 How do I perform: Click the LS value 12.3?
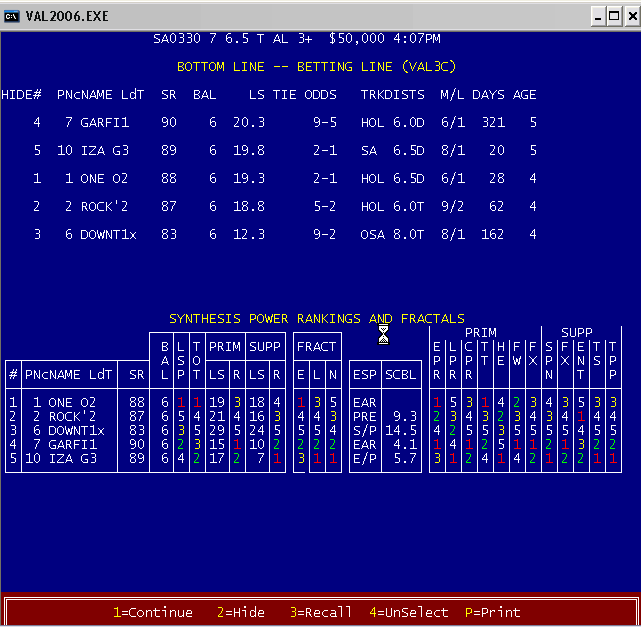click(249, 235)
